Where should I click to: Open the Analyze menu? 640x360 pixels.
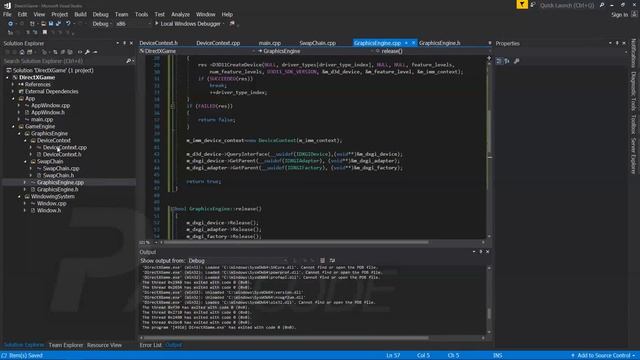180,14
